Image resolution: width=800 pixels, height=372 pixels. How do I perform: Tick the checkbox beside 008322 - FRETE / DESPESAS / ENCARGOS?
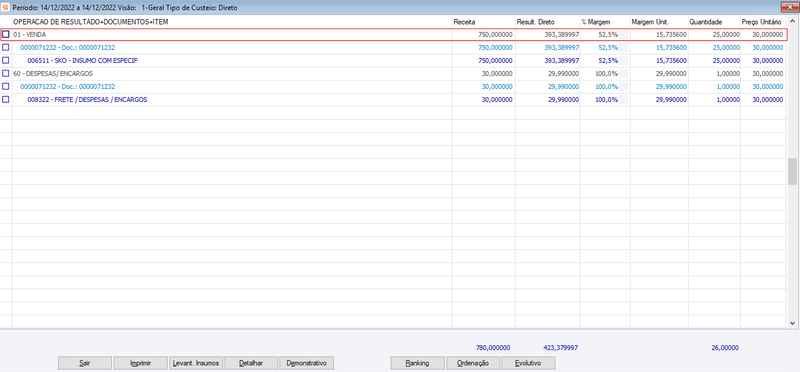coord(6,100)
